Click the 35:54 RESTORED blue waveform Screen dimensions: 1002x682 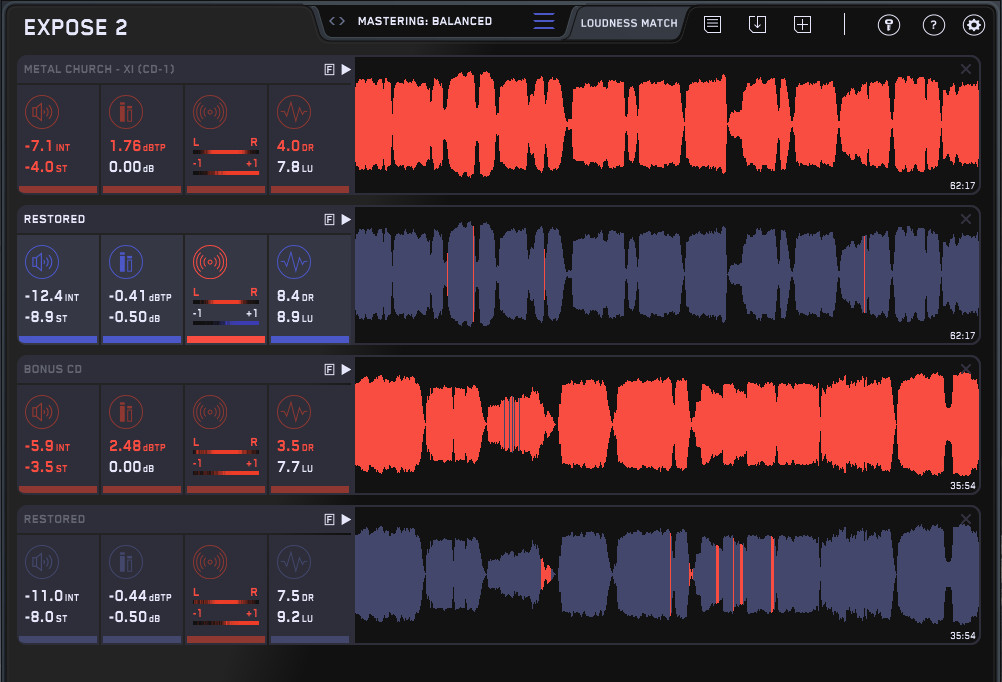667,575
